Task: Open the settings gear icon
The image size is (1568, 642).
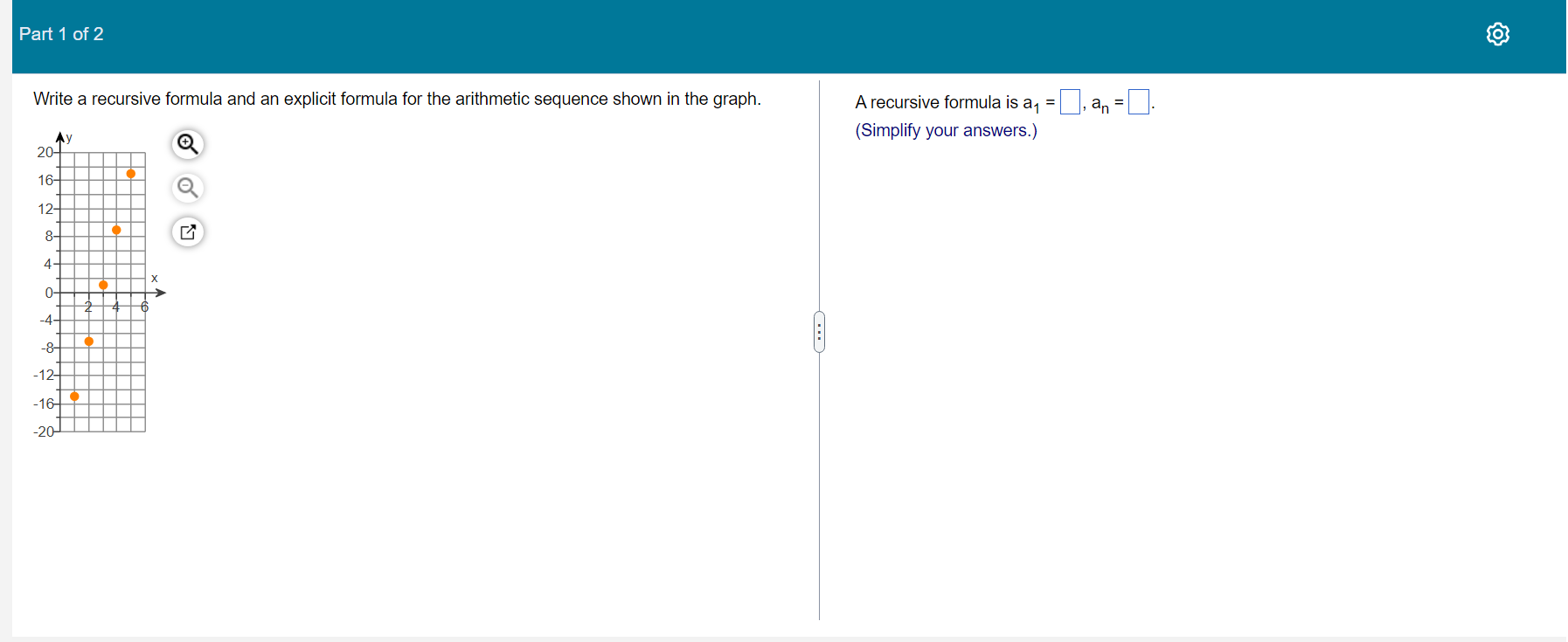Action: tap(1497, 34)
